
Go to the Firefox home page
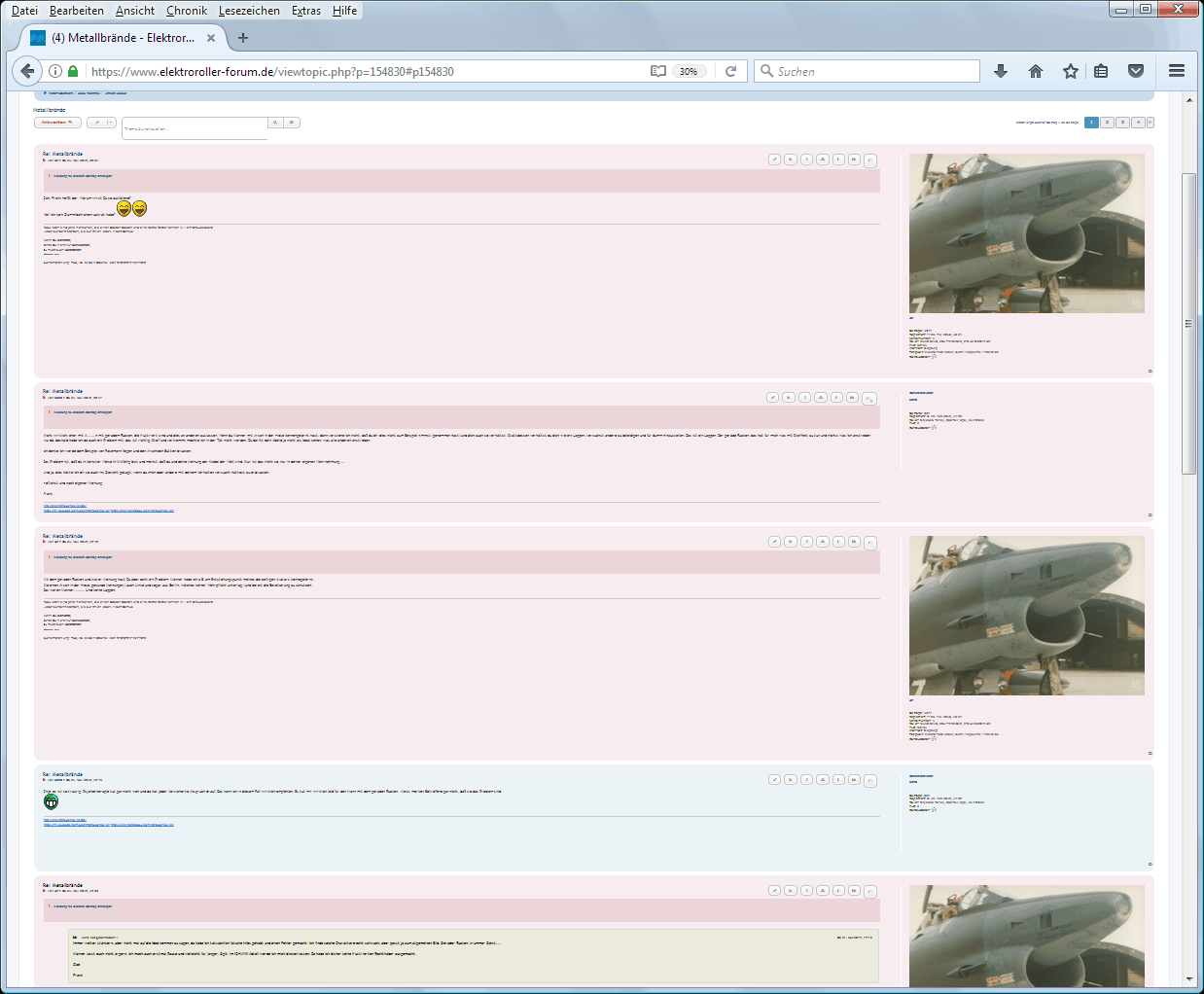point(1036,71)
